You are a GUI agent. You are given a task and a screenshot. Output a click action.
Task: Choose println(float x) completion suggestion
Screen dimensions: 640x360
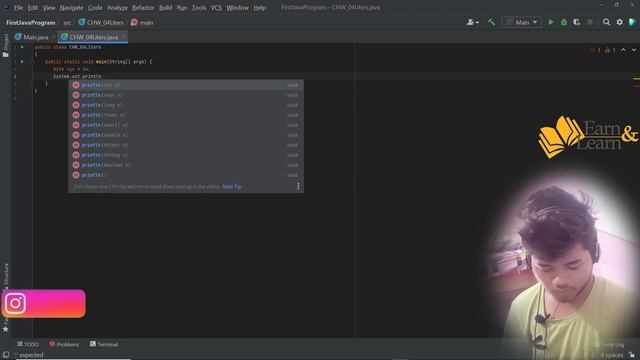[x=186, y=115]
